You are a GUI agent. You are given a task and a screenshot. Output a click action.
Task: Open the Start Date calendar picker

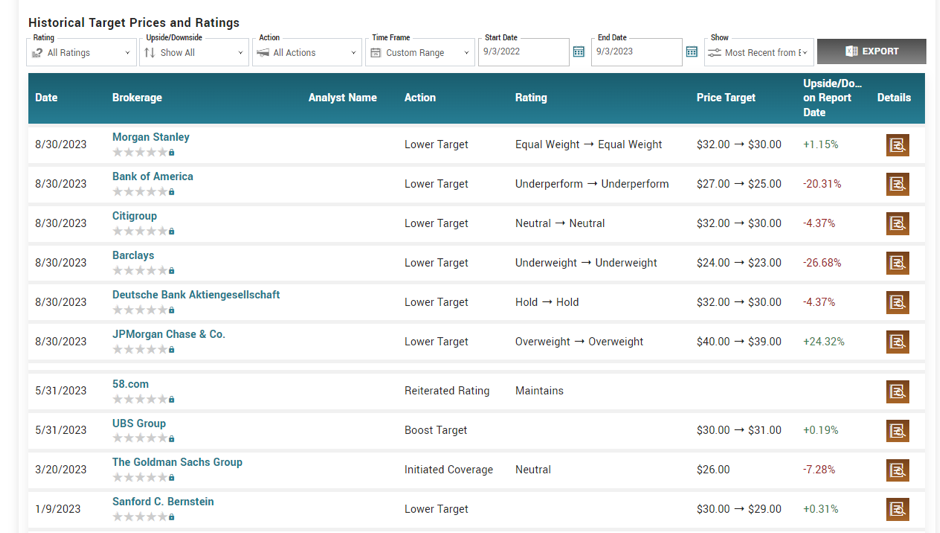tap(579, 52)
